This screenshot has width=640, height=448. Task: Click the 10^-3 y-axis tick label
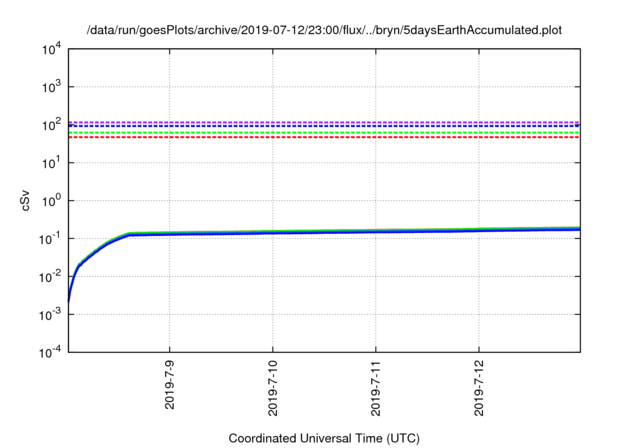[51, 314]
